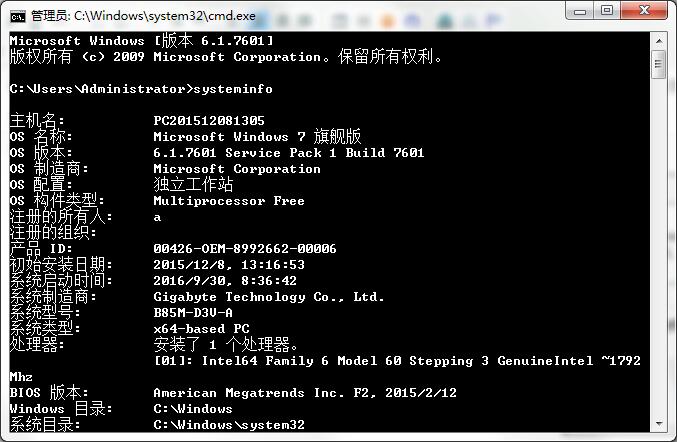Click system type x64-based PC
The height and width of the screenshot is (442, 677).
[x=201, y=328]
